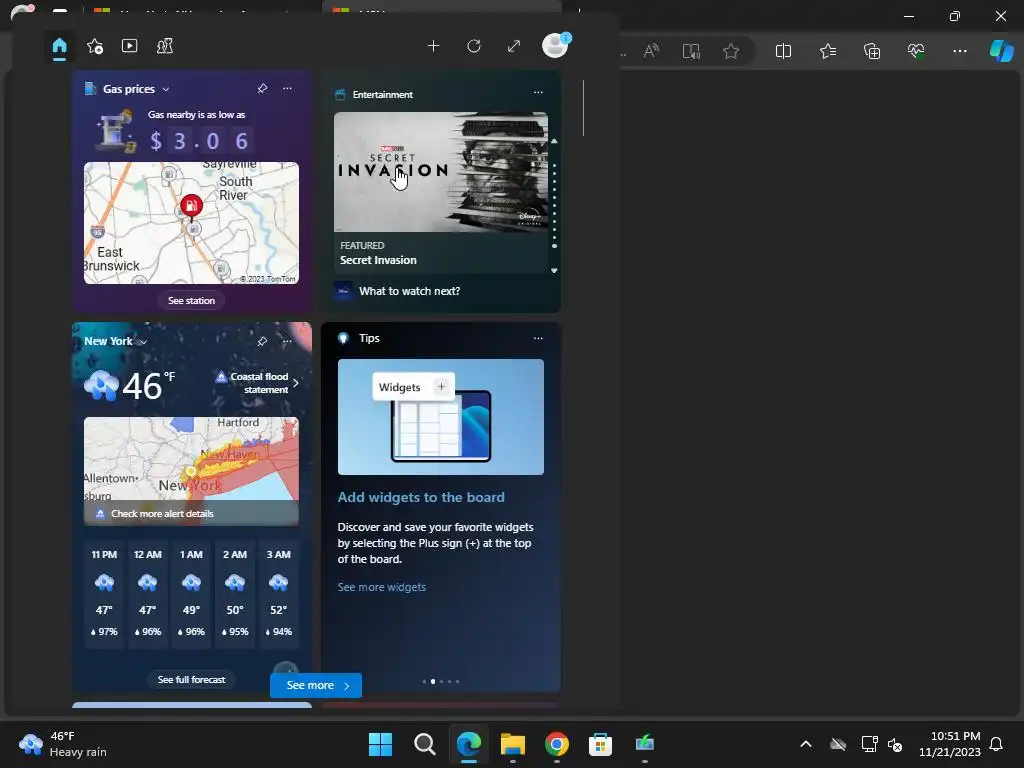Go to next Entertainment item arrow
1024x768 pixels.
(554, 270)
